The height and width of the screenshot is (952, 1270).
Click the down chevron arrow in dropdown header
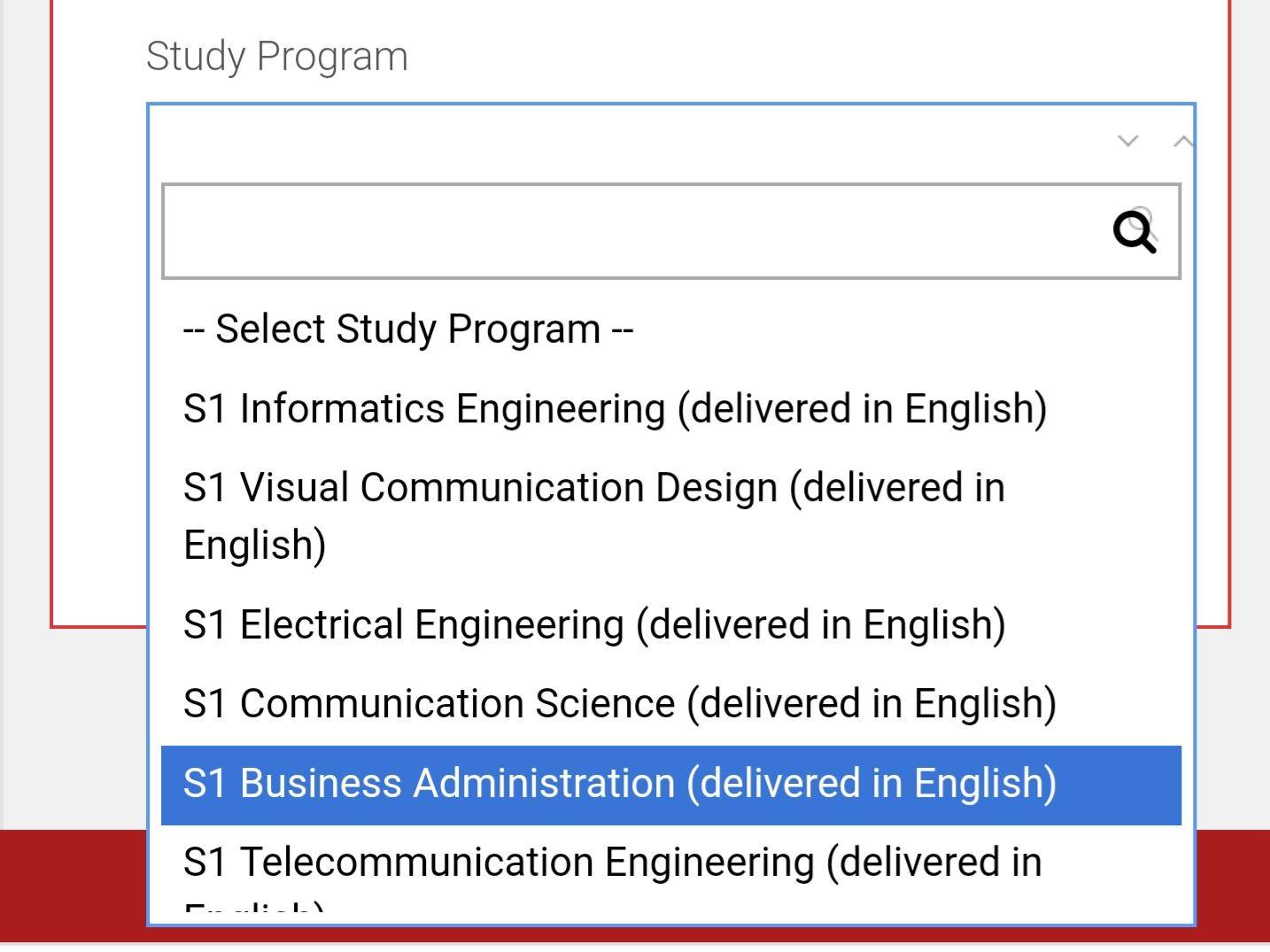tap(1127, 141)
